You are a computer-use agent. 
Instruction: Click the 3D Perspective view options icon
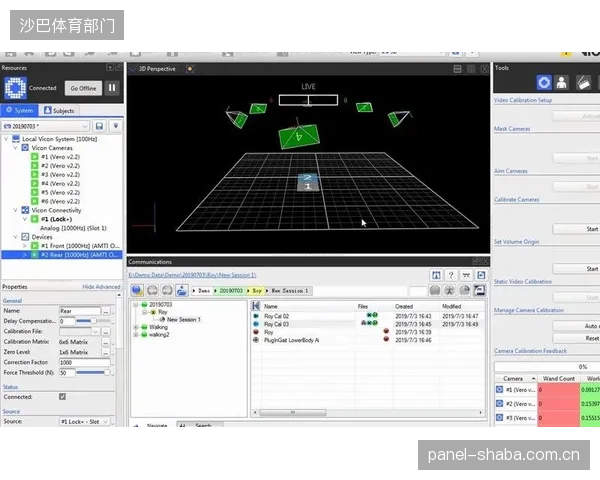pyautogui.click(x=189, y=69)
